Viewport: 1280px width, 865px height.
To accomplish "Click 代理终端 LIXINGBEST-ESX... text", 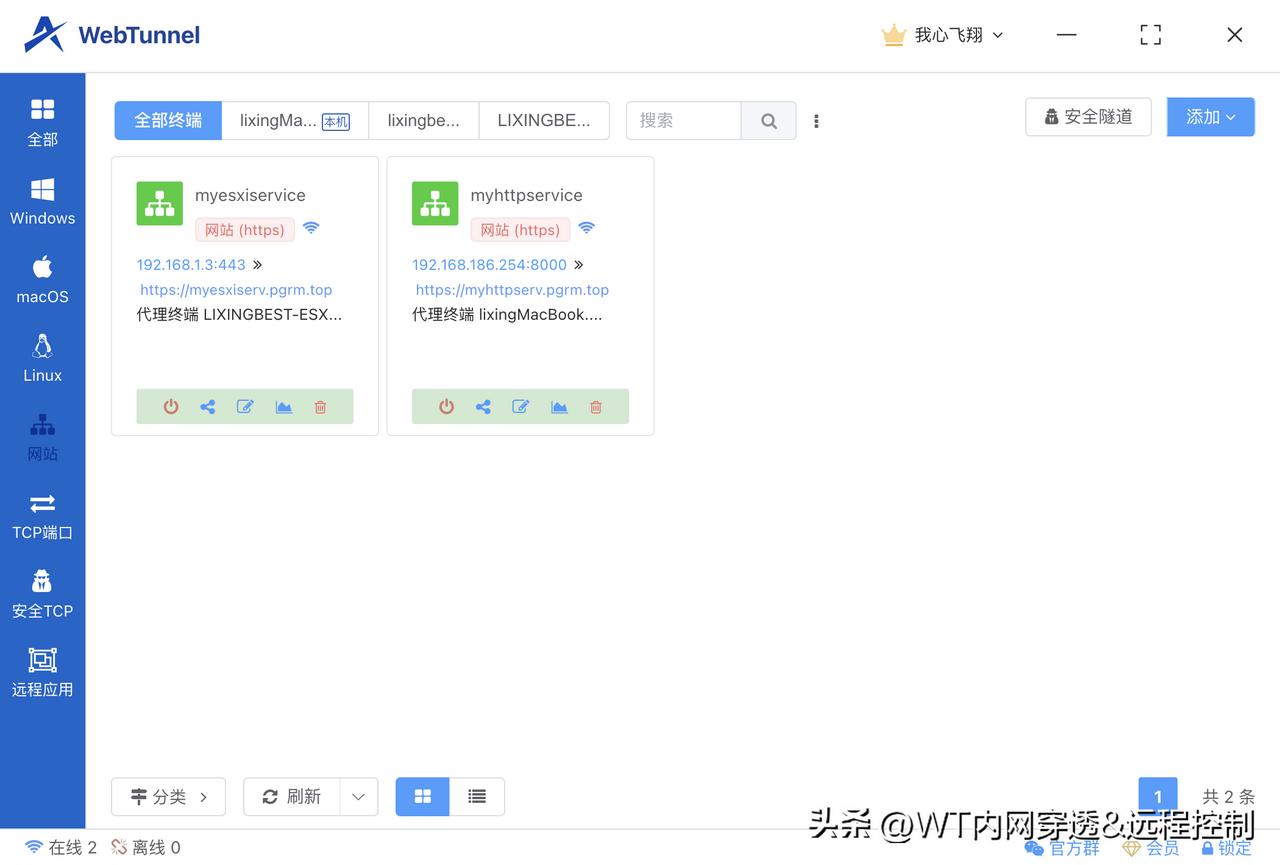I will pos(239,315).
